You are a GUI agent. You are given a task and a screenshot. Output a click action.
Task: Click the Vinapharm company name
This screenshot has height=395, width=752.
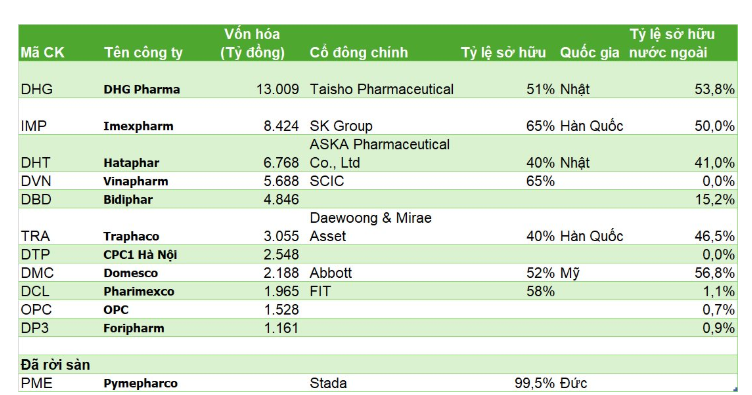(x=136, y=181)
